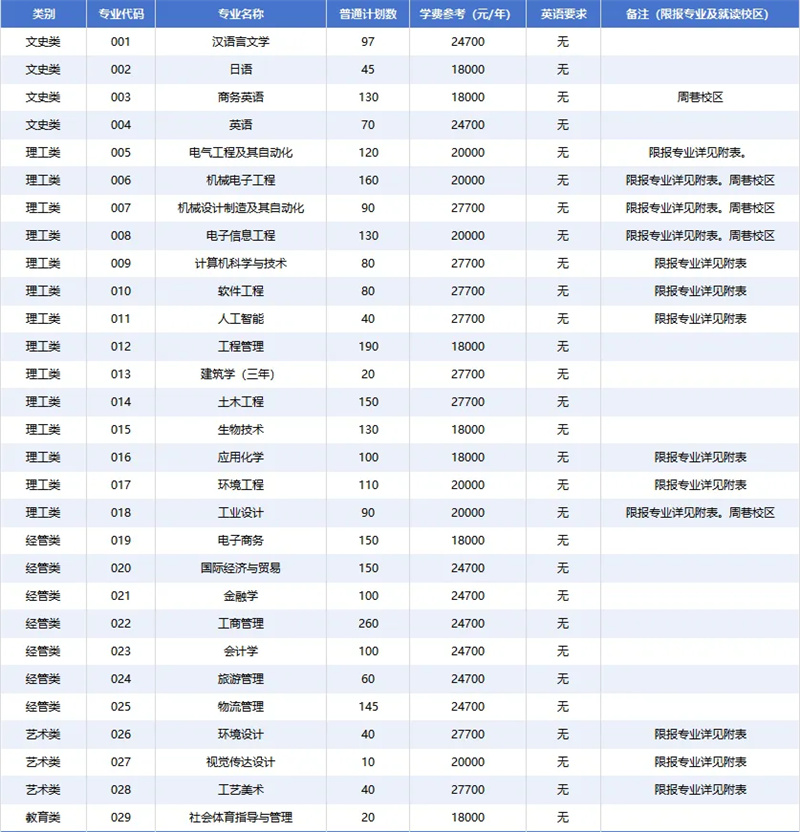Click the 专业名称 column header
This screenshot has width=800, height=832.
(241, 14)
